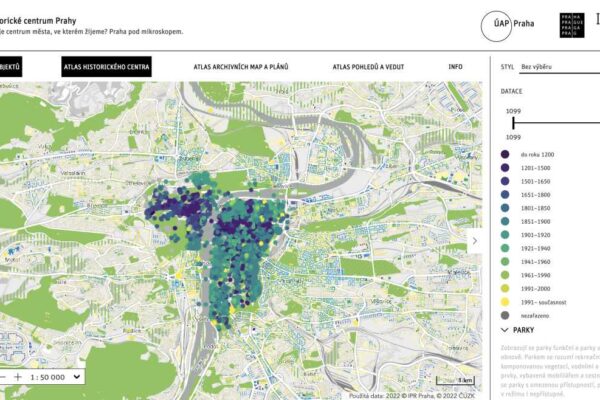Select 'do roku 1200' legend swatch
The width and height of the screenshot is (600, 400).
[504, 155]
